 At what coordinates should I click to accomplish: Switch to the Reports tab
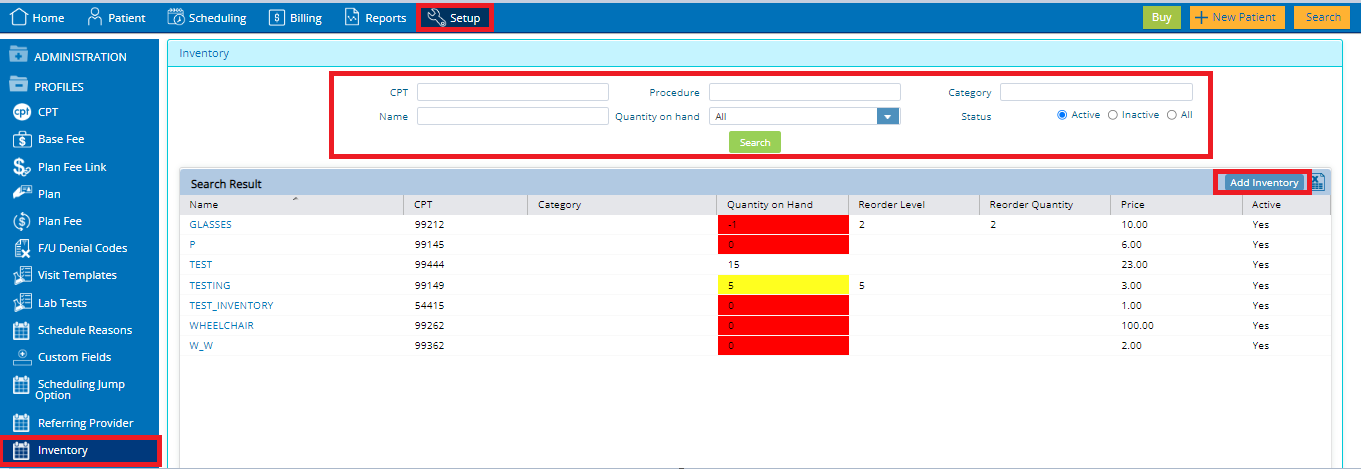click(375, 18)
